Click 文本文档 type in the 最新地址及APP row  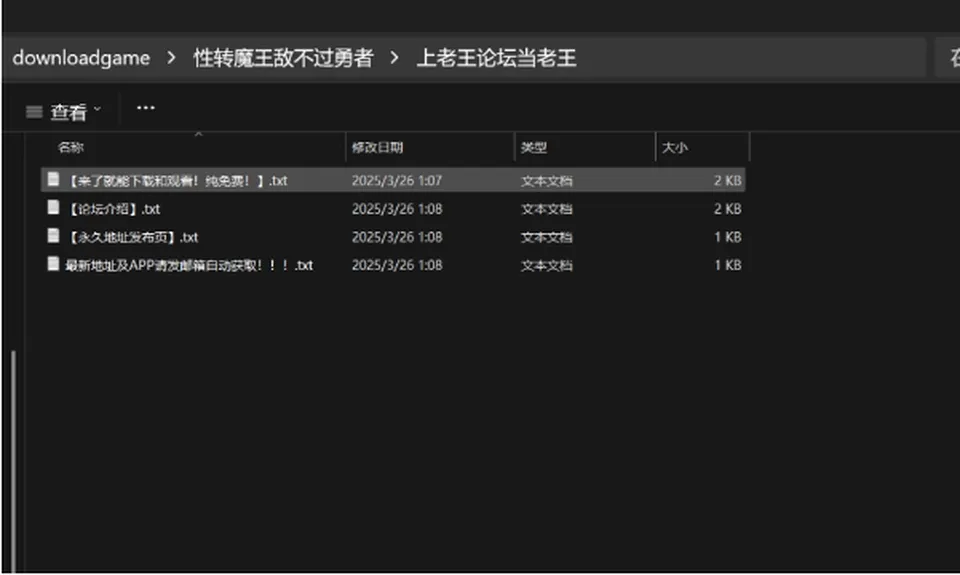coord(546,265)
